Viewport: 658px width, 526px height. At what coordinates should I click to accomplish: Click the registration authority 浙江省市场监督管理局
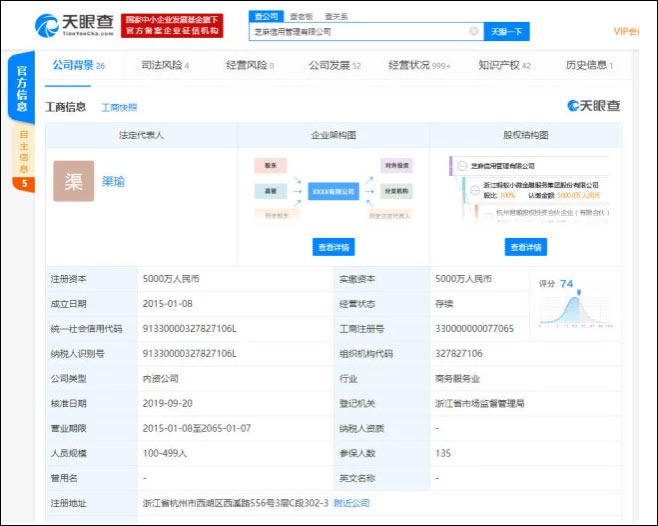480,403
